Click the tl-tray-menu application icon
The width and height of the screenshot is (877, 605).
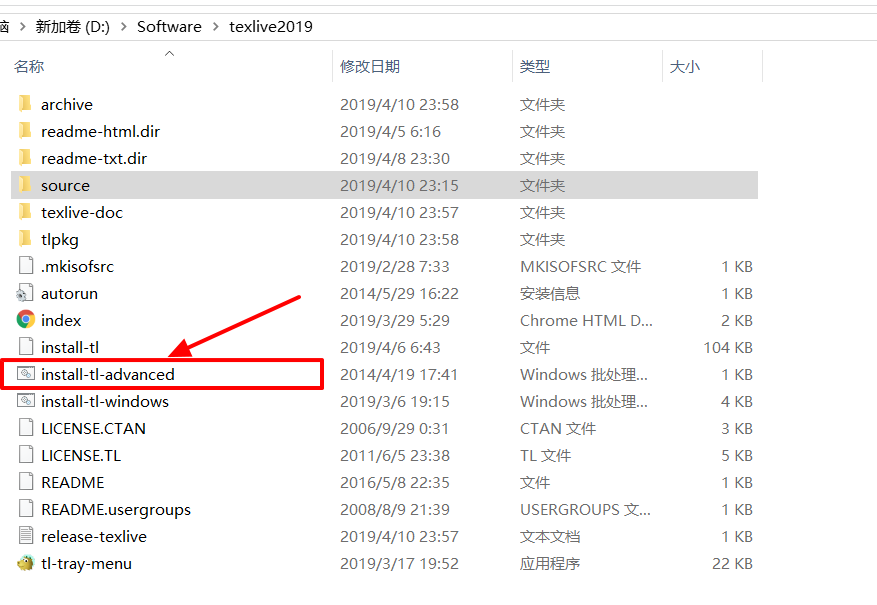point(26,563)
